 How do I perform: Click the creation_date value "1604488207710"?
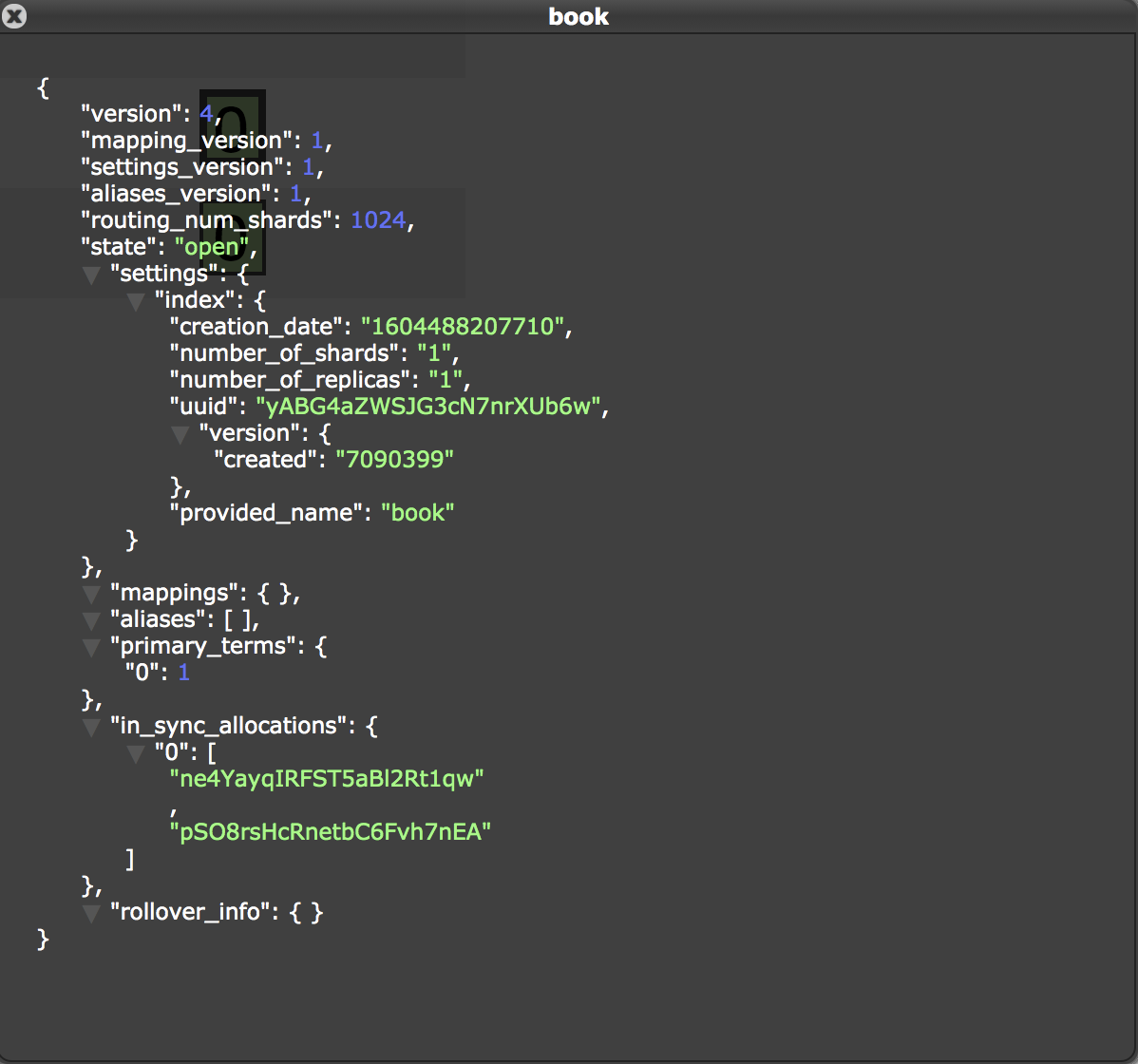coord(465,327)
